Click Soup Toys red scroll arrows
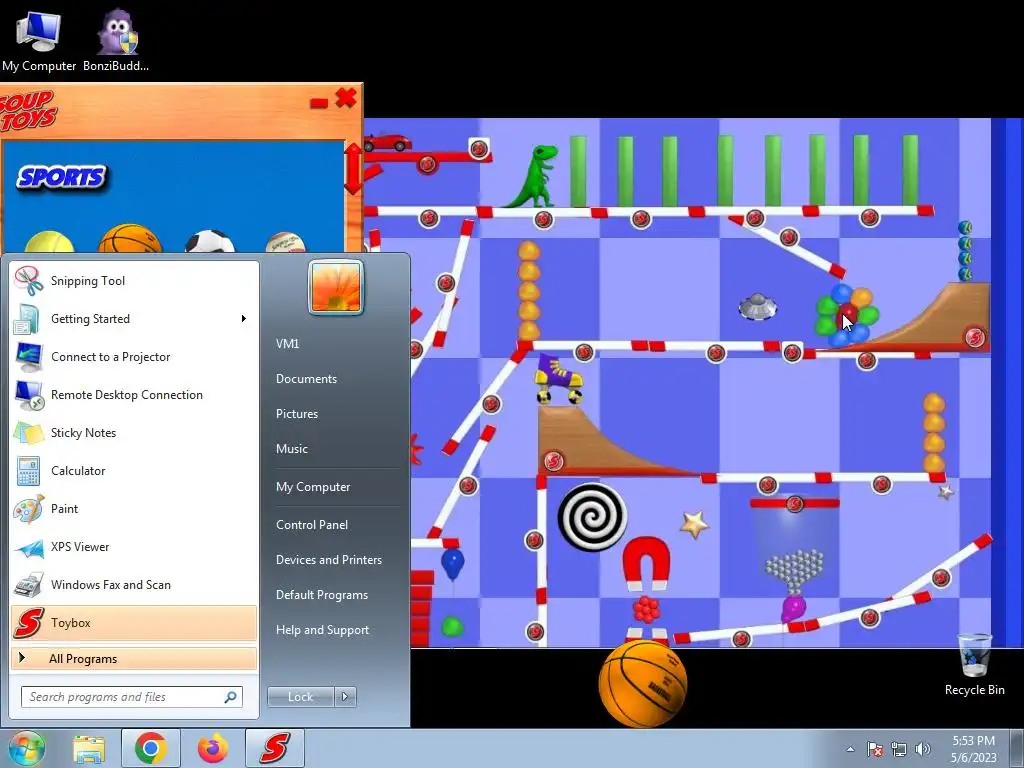Image resolution: width=1024 pixels, height=768 pixels. click(353, 169)
